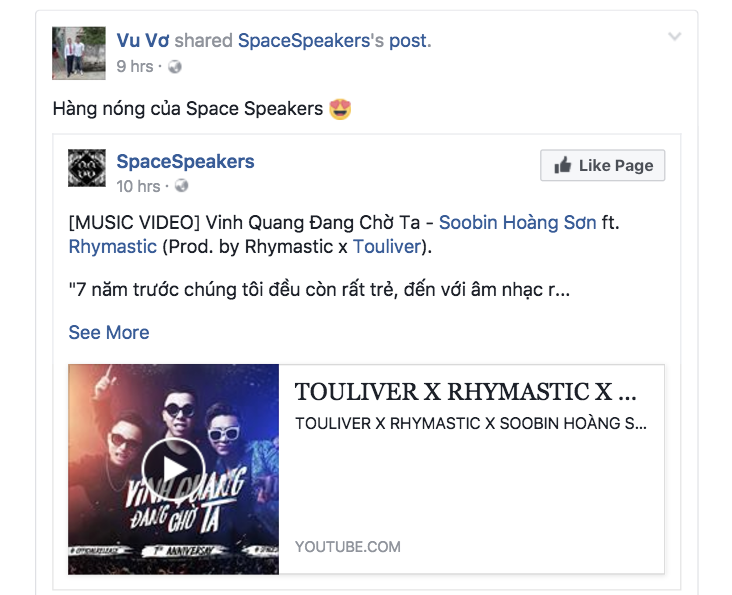
Task: Open the Soobin Hoàng Sơn tagged link
Action: (x=517, y=223)
